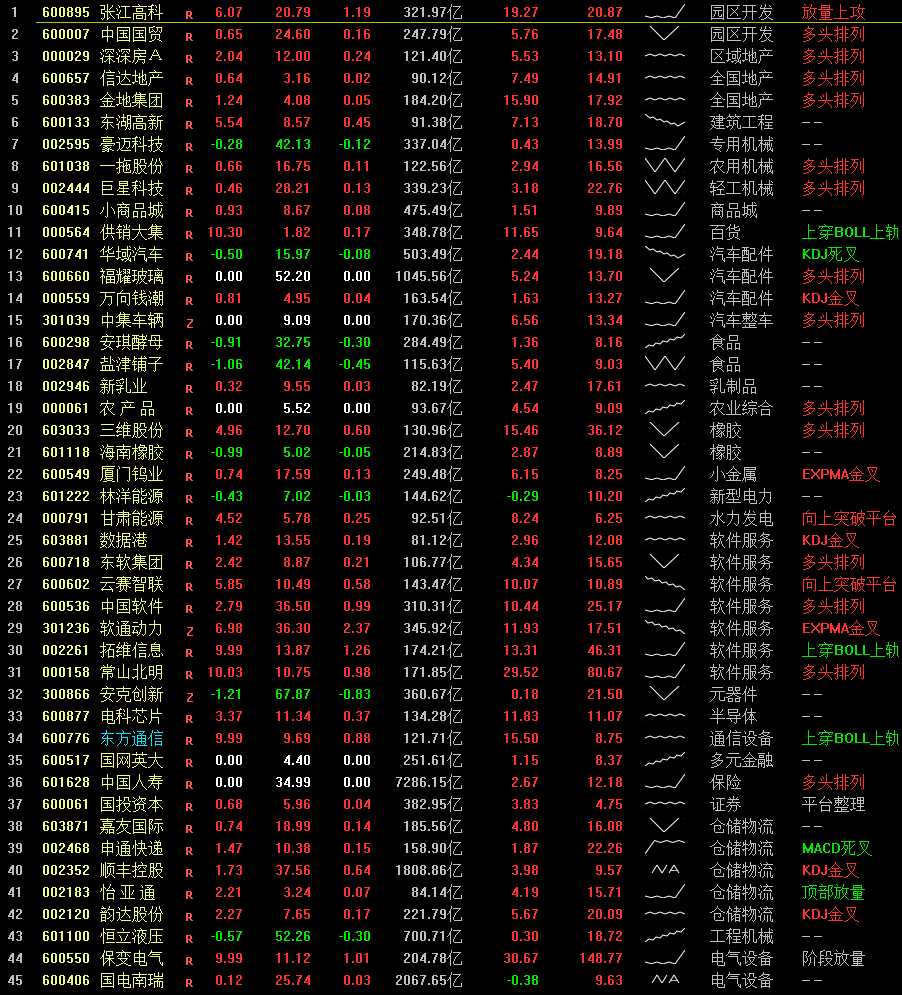The image size is (902, 995).
Task: Click KDJ金叉 signal for 万向钱潮
Action: click(x=830, y=298)
